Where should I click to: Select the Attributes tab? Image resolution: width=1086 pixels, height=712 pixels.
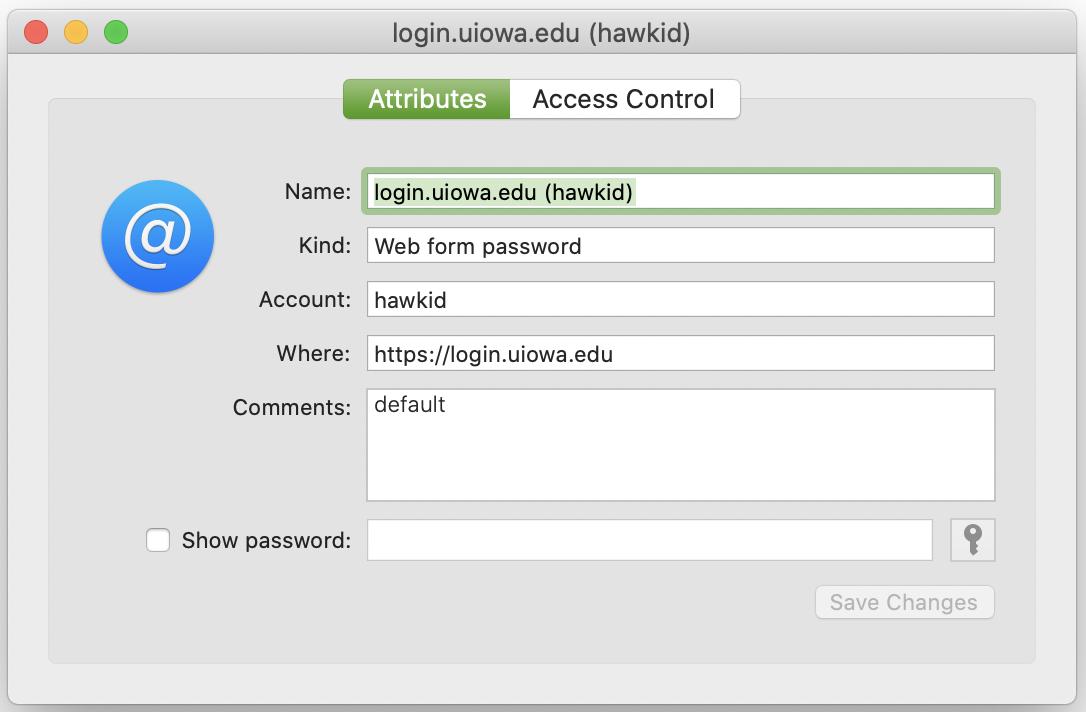[x=426, y=99]
